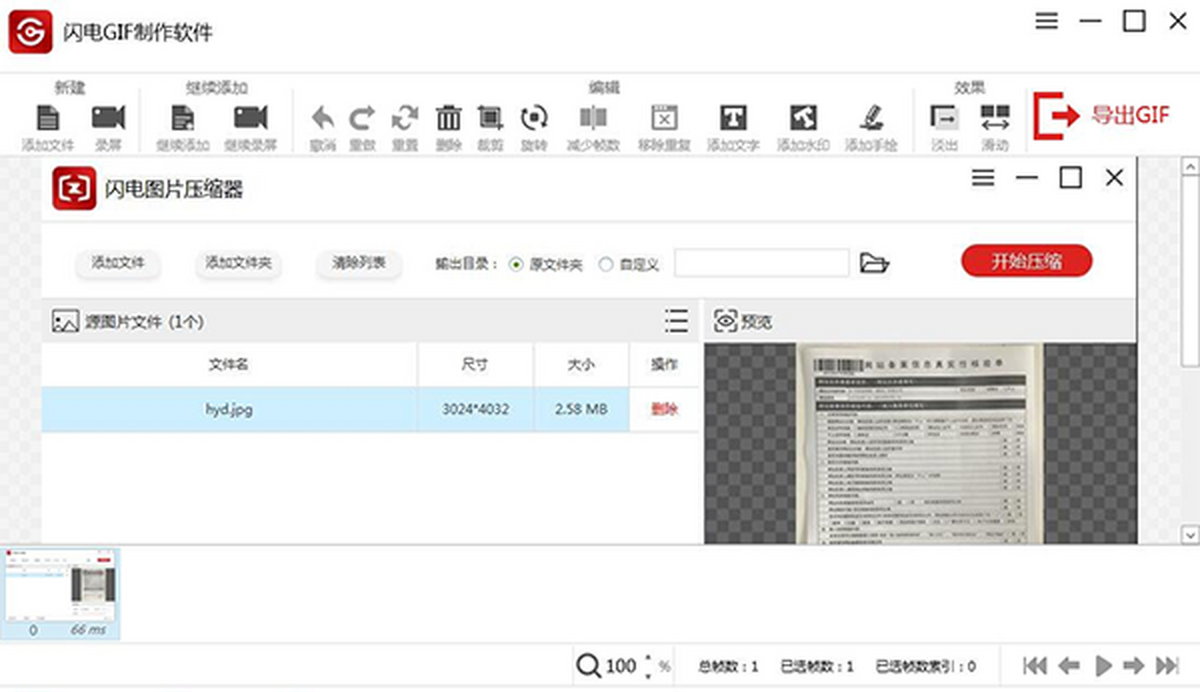
Task: Click the 删除 trash icon in toolbar
Action: coord(448,119)
